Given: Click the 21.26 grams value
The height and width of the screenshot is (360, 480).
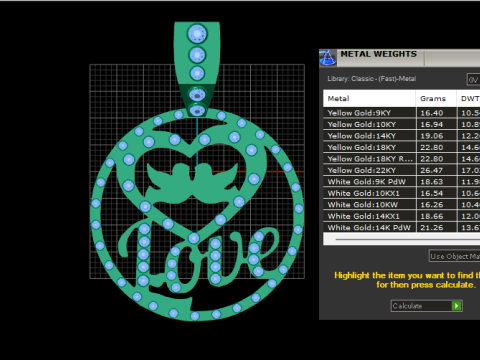Looking at the screenshot, I should coord(432,228).
